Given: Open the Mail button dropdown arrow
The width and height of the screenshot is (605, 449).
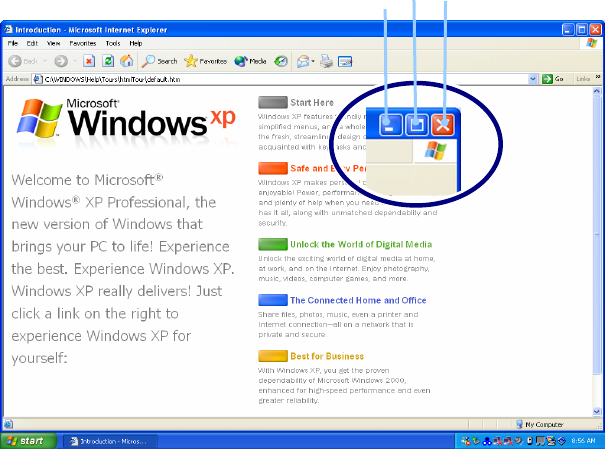Looking at the screenshot, I should tap(313, 61).
